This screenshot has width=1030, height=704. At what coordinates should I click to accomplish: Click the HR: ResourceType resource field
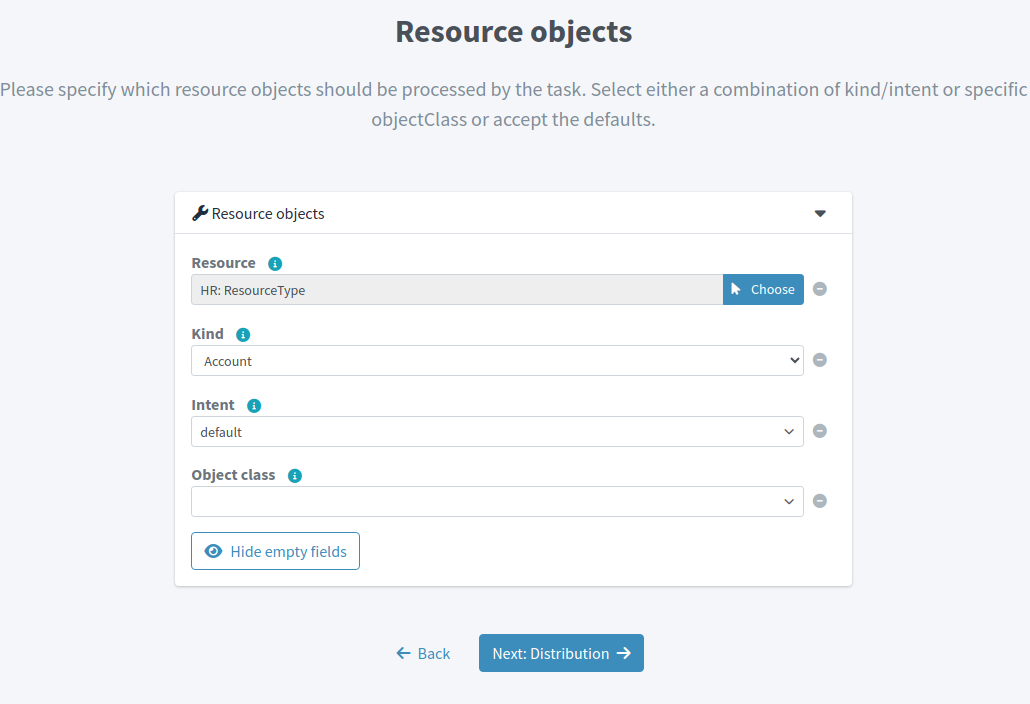[x=456, y=290]
